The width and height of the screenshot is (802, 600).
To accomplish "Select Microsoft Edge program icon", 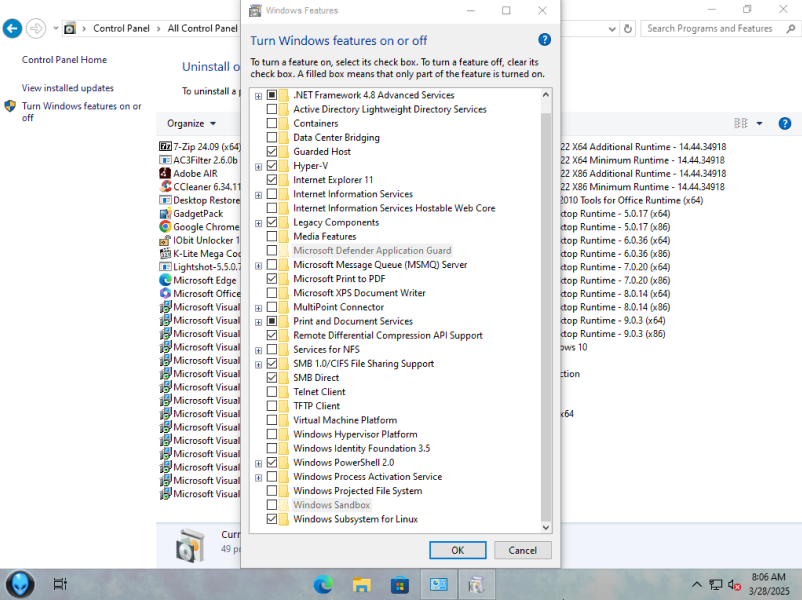I will (x=165, y=280).
